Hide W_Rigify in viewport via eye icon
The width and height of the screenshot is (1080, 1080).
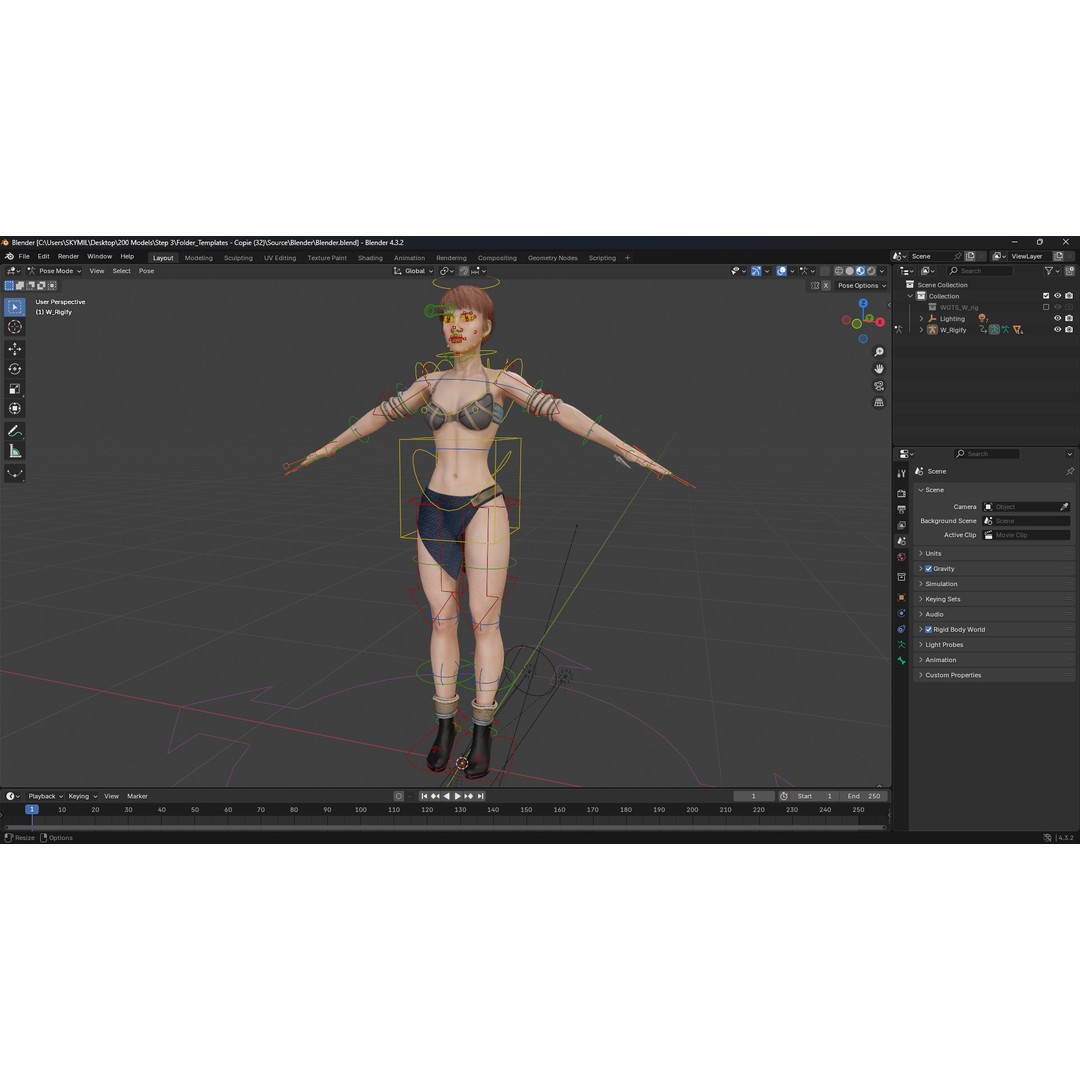pos(1057,329)
